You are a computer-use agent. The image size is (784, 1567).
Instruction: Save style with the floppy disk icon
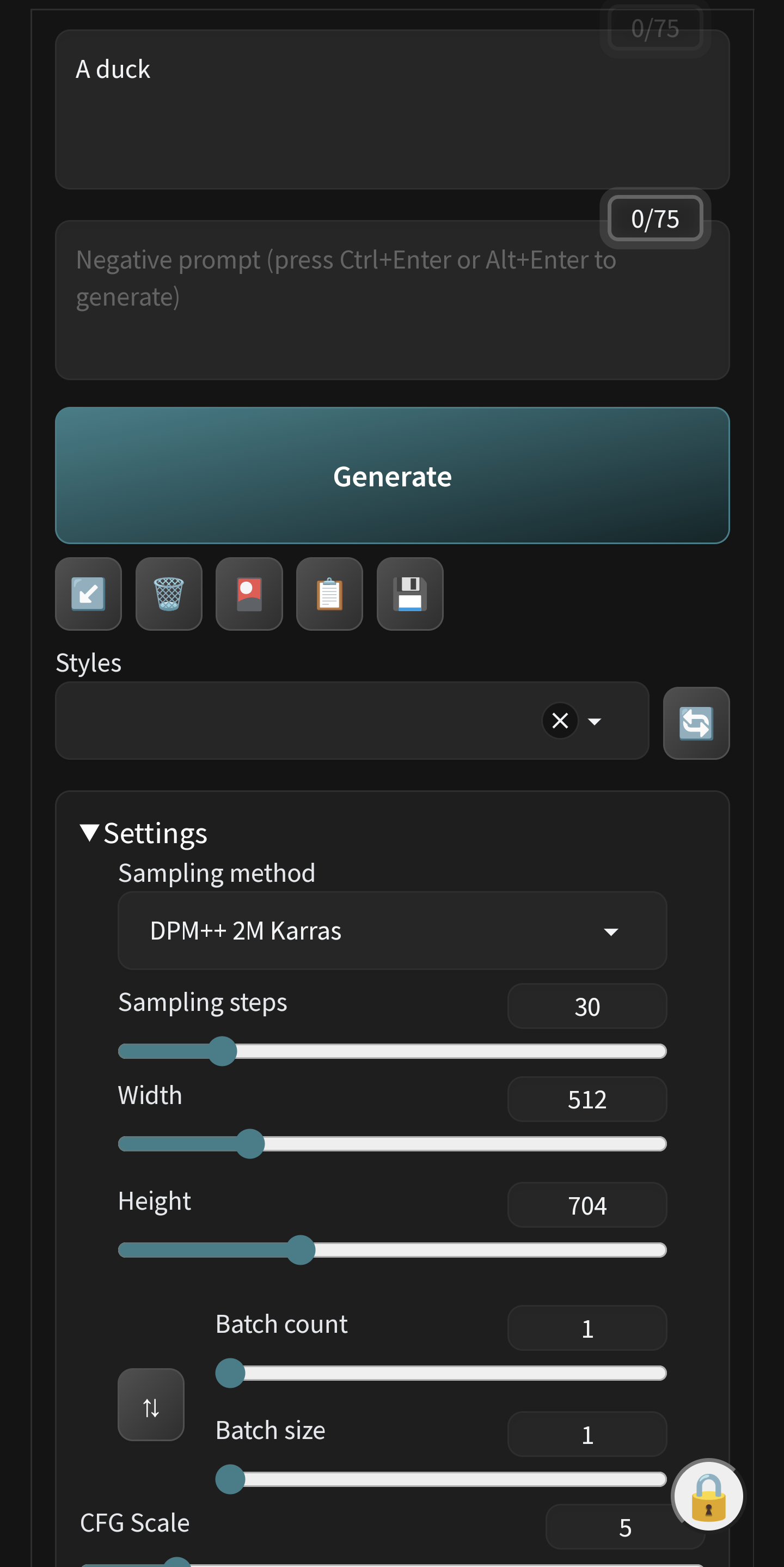(x=409, y=594)
